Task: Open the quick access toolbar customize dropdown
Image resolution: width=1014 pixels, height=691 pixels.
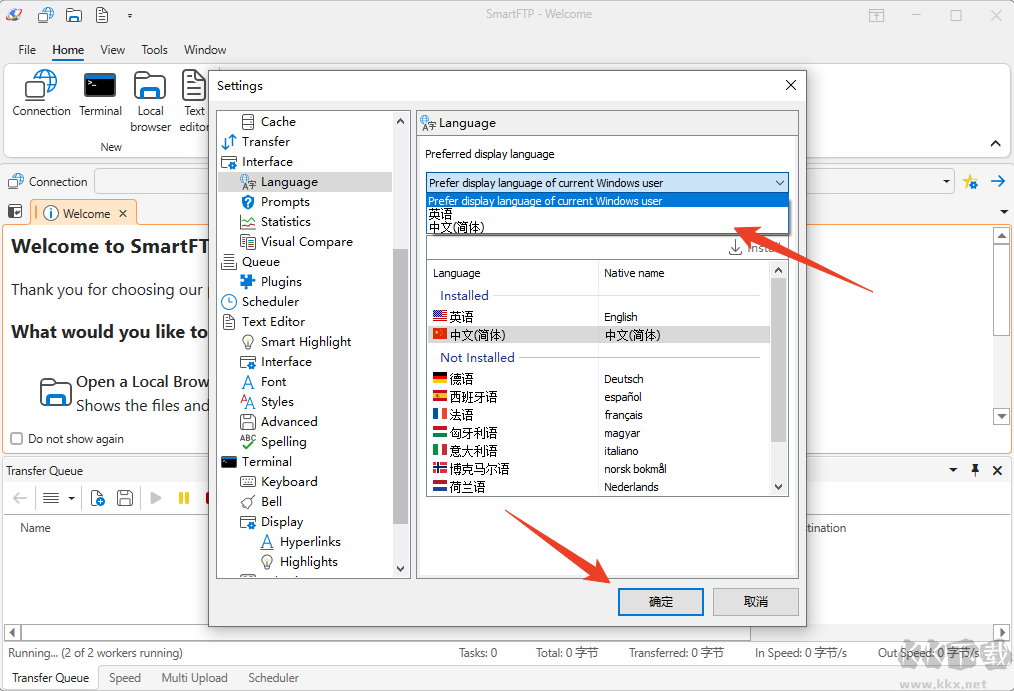Action: [130, 15]
